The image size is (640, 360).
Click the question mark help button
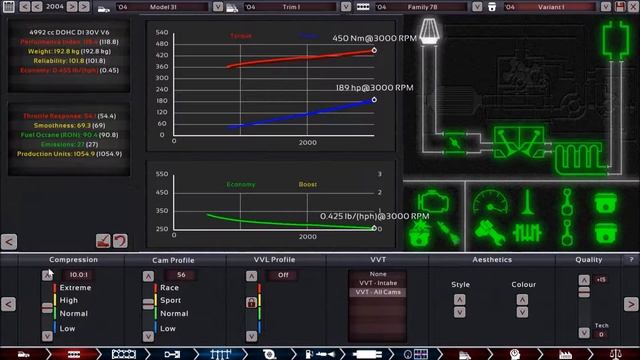(x=631, y=260)
